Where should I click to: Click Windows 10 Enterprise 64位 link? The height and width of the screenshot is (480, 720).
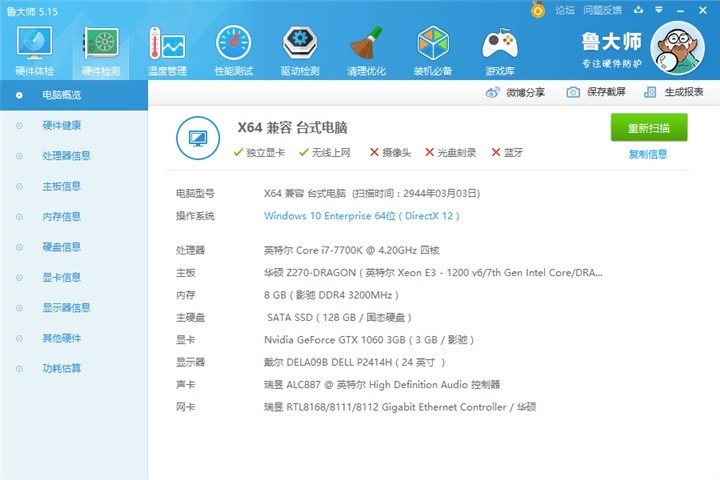pos(362,216)
